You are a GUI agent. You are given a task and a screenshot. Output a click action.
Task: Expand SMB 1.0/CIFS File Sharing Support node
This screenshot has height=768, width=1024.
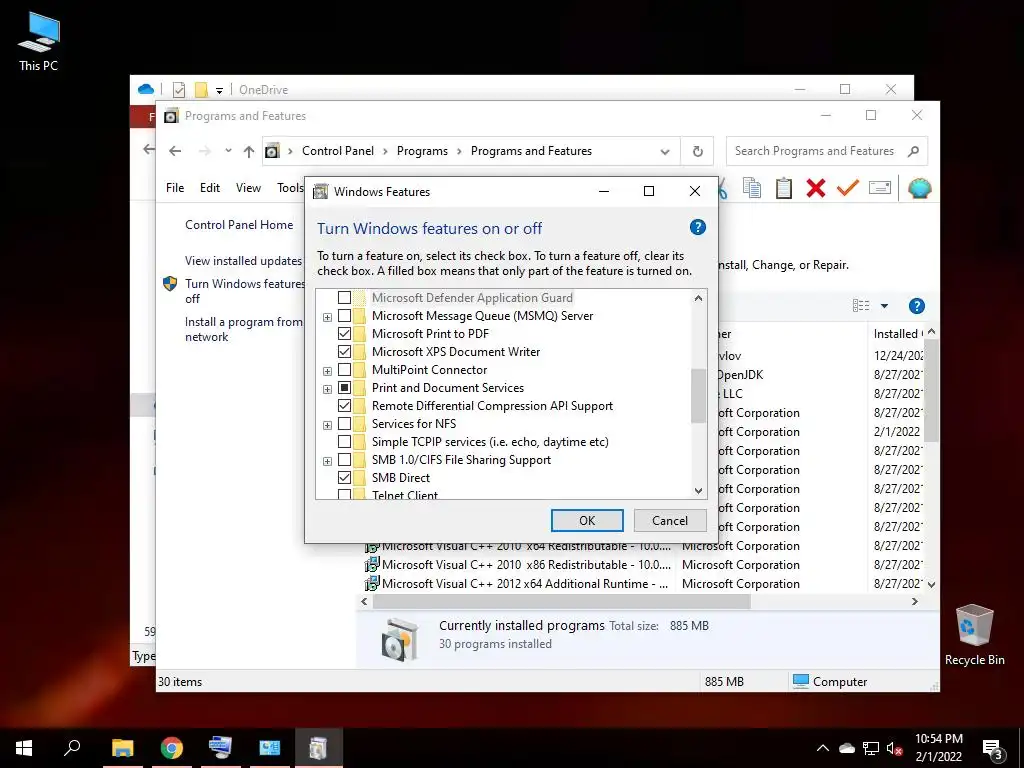327,461
